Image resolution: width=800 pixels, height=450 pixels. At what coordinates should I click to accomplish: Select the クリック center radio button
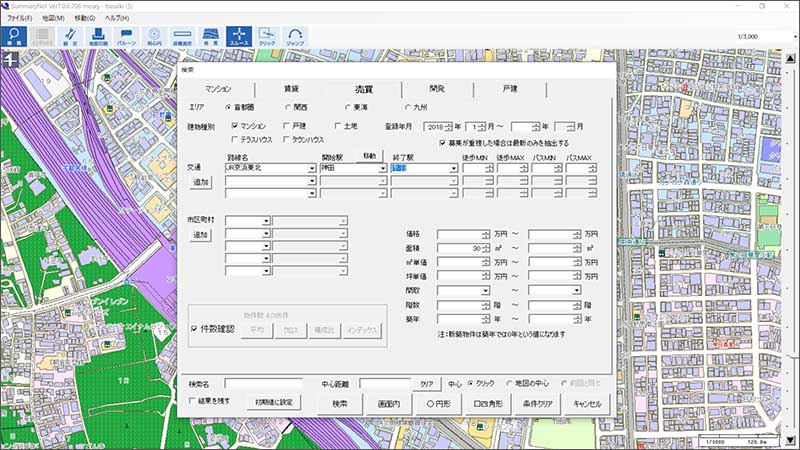470,383
